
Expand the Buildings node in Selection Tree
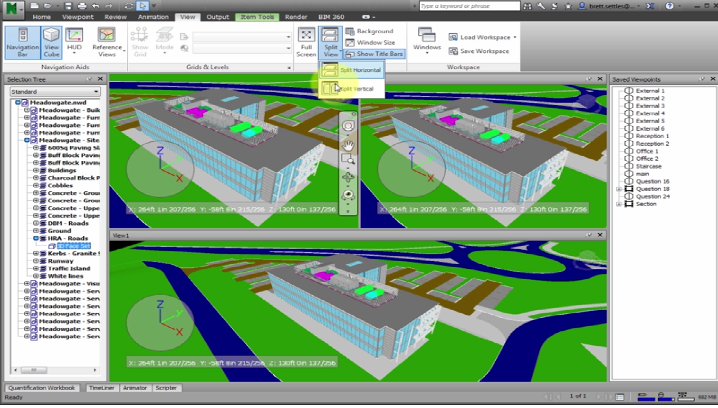tap(36, 170)
